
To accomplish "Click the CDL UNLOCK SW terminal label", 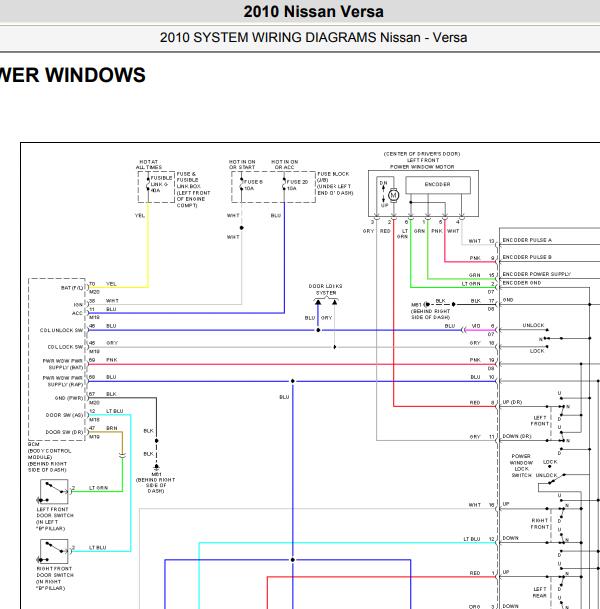I will pyautogui.click(x=61, y=330).
